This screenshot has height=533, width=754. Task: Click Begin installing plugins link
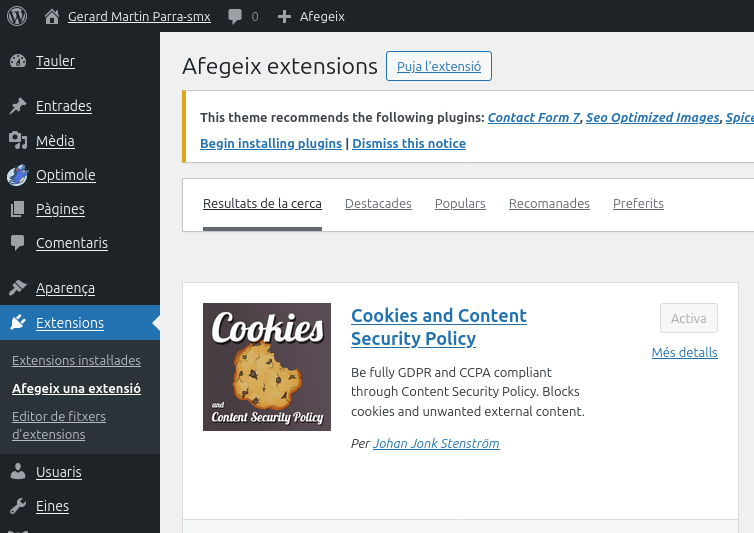(x=271, y=143)
